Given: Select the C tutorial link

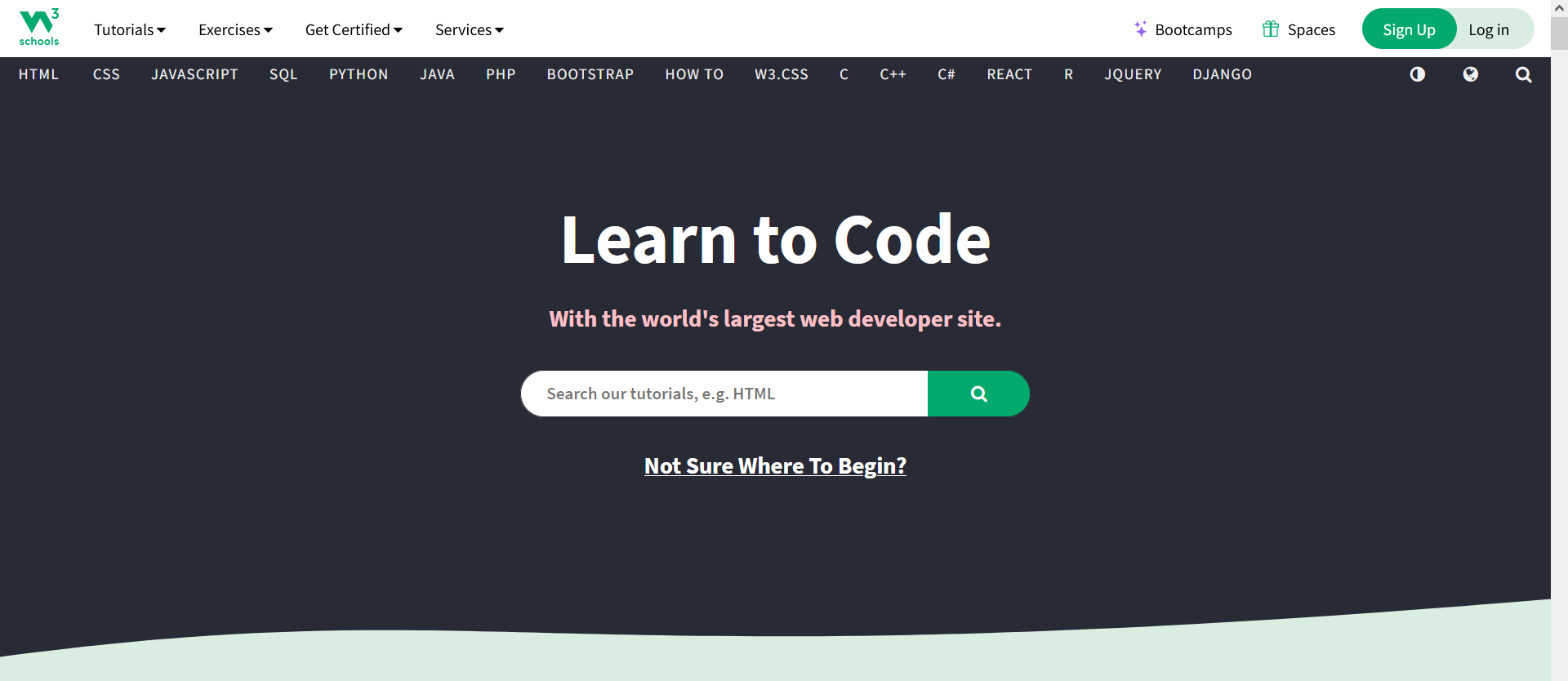Looking at the screenshot, I should (x=844, y=74).
